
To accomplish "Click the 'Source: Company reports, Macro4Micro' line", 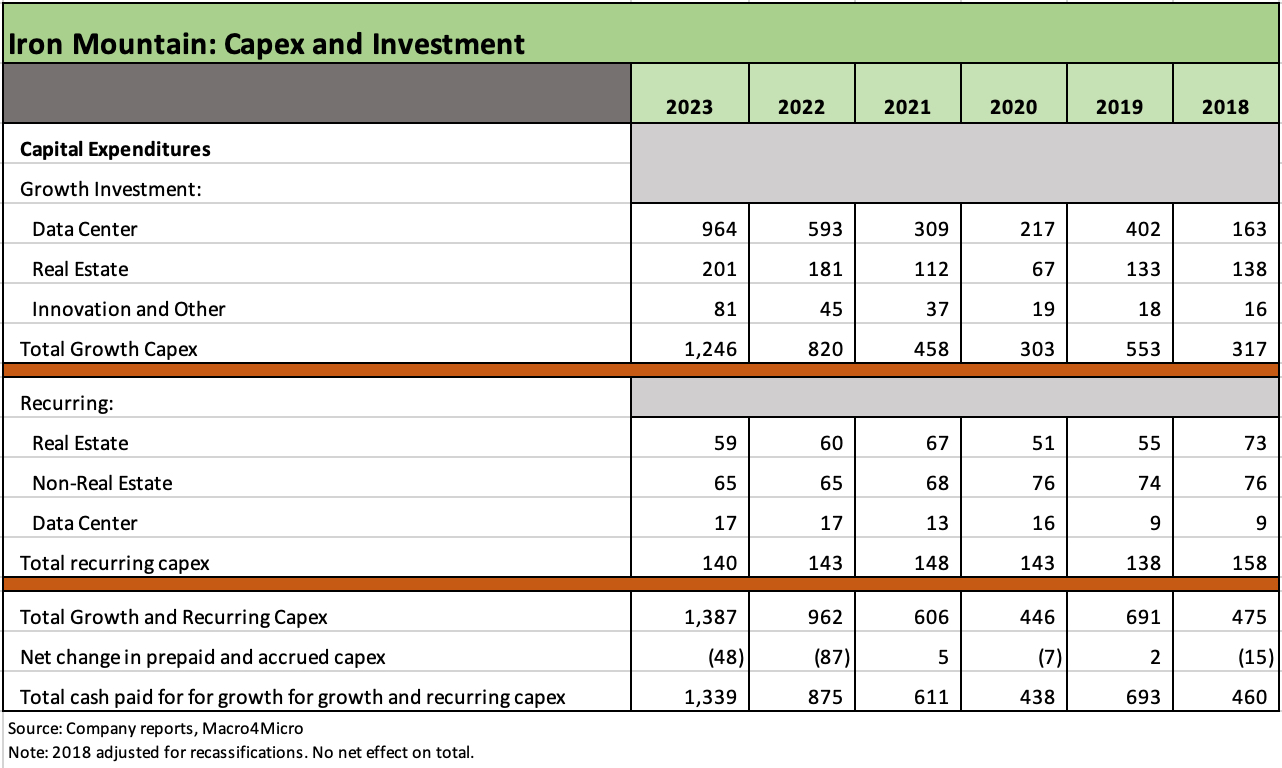I will pos(155,729).
